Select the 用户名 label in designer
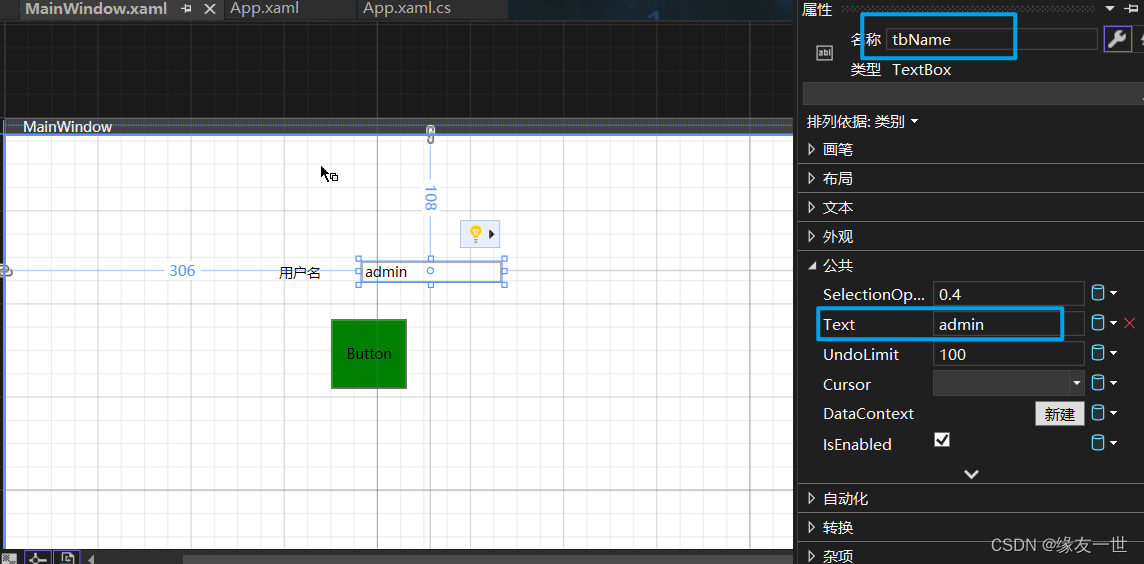Screen dimensions: 1144x564 coord(300,273)
